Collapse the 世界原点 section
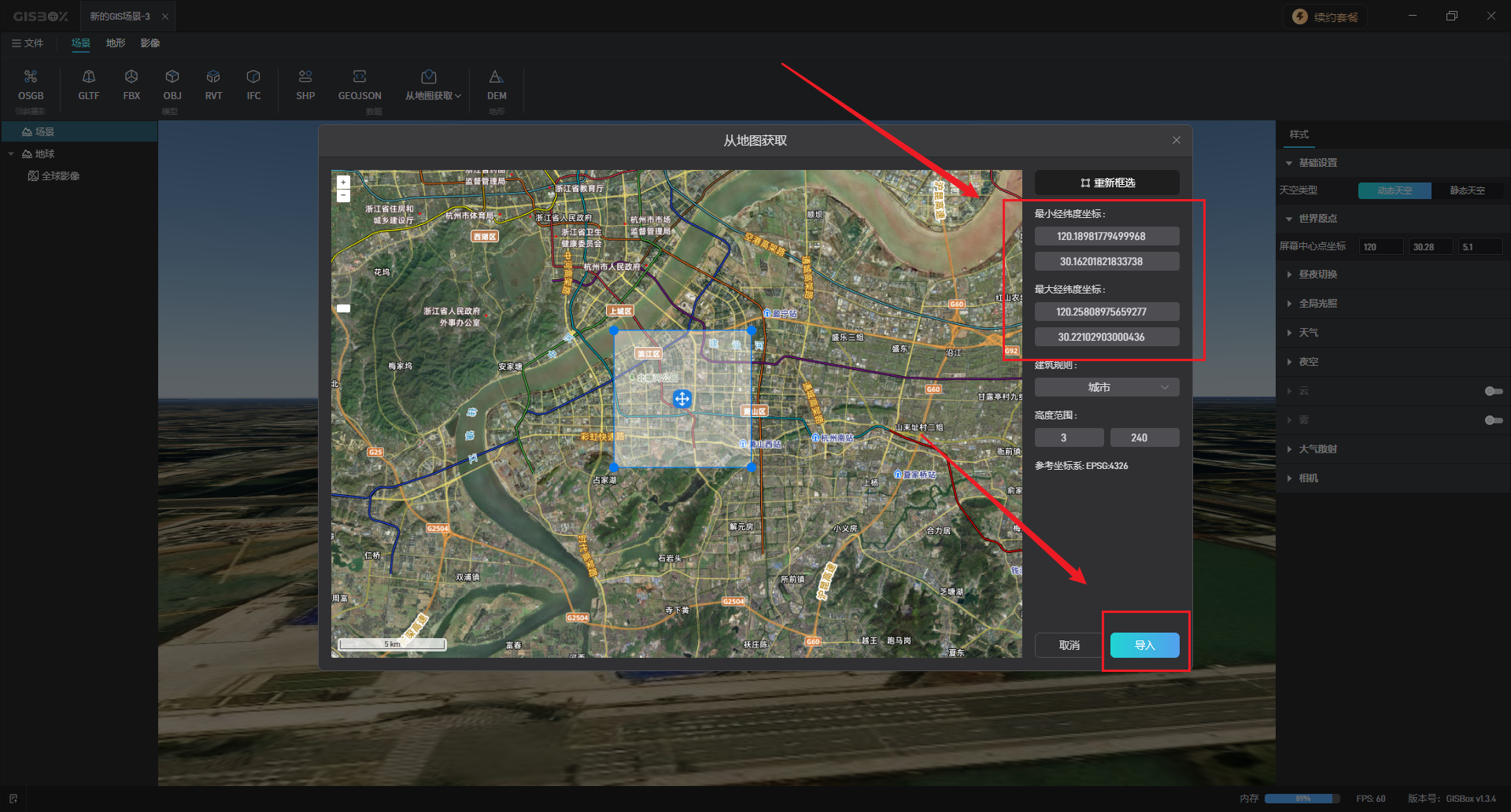Viewport: 1511px width, 812px height. pos(1289,219)
